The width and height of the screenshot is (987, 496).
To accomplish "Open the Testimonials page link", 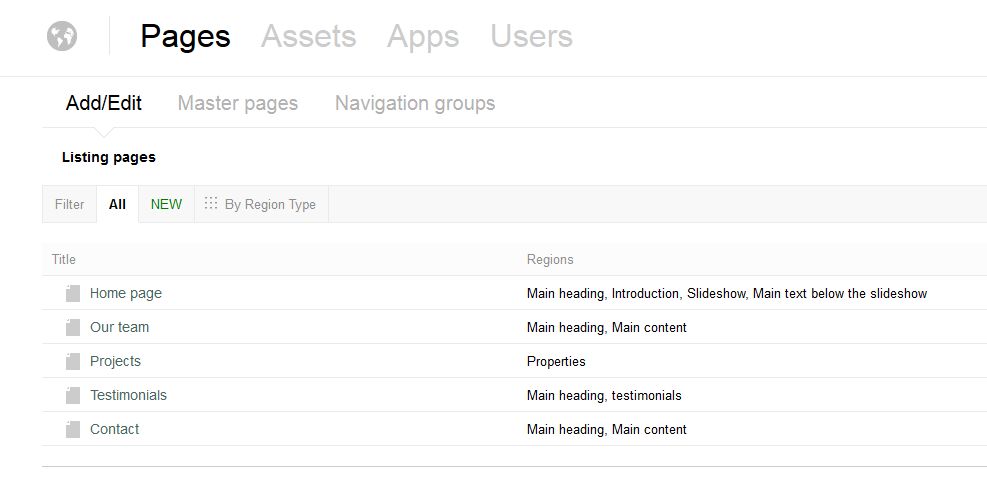I will tap(128, 395).
